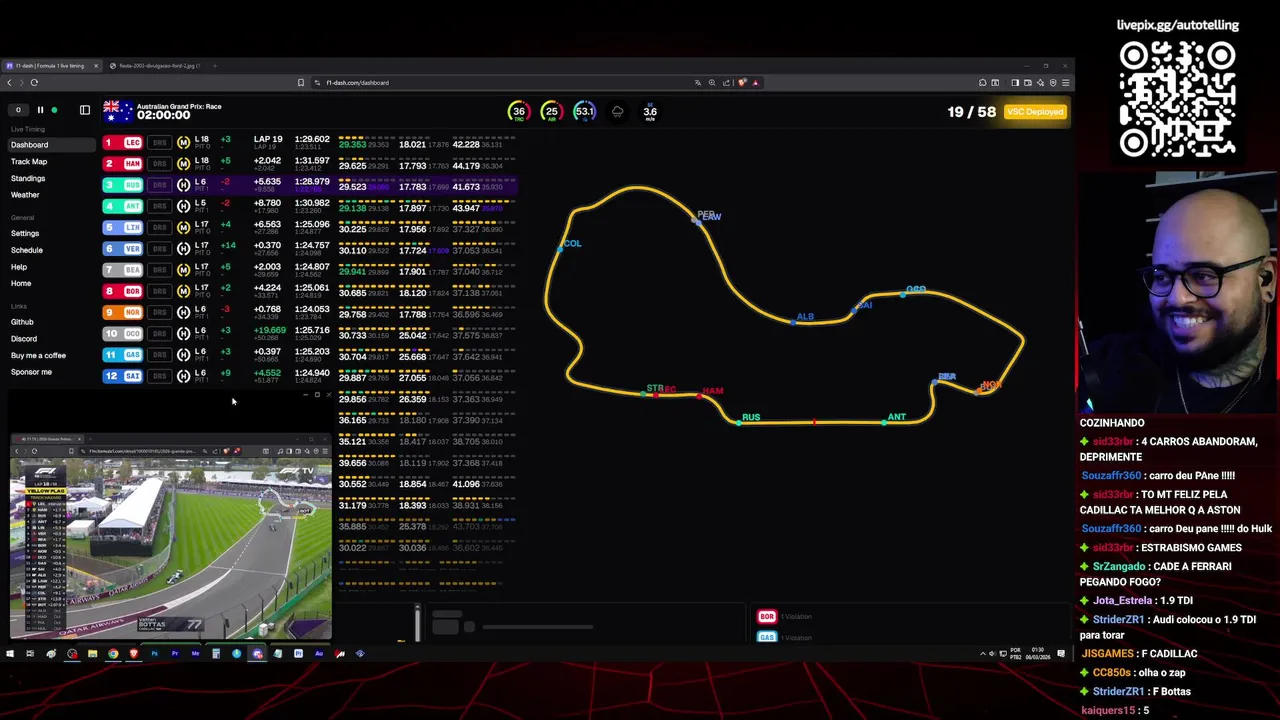This screenshot has width=1280, height=720.
Task: Click the green live status dot
Action: tap(54, 110)
